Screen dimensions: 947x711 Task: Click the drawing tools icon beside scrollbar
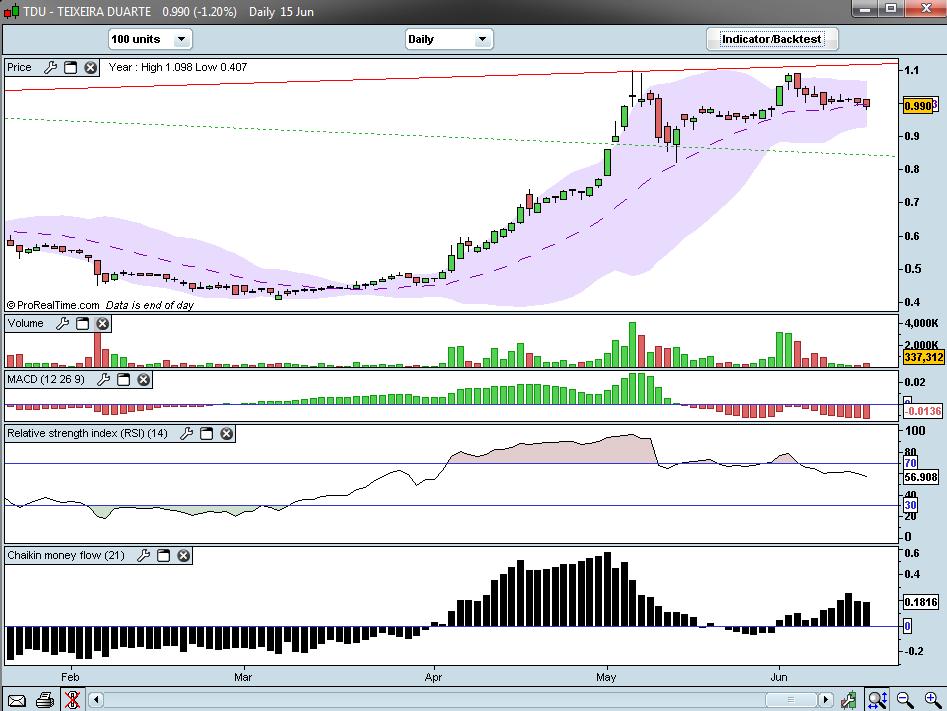(849, 700)
